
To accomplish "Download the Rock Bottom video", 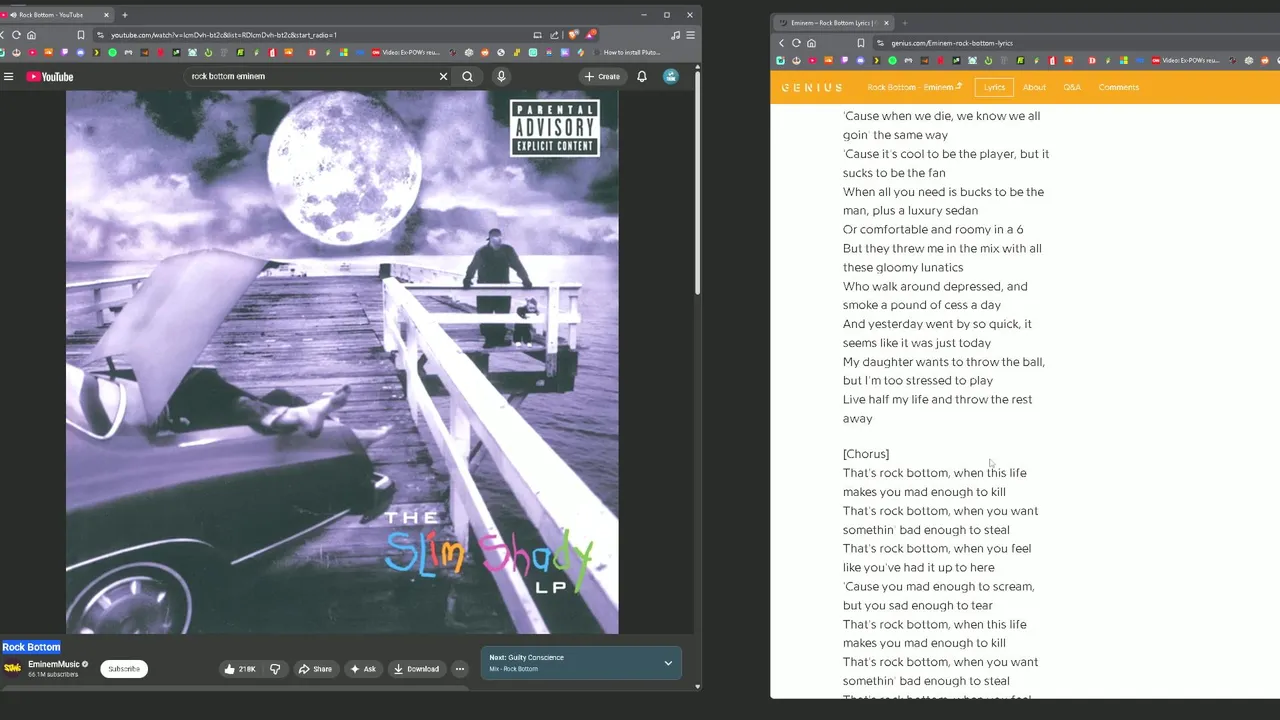I will click(x=417, y=669).
